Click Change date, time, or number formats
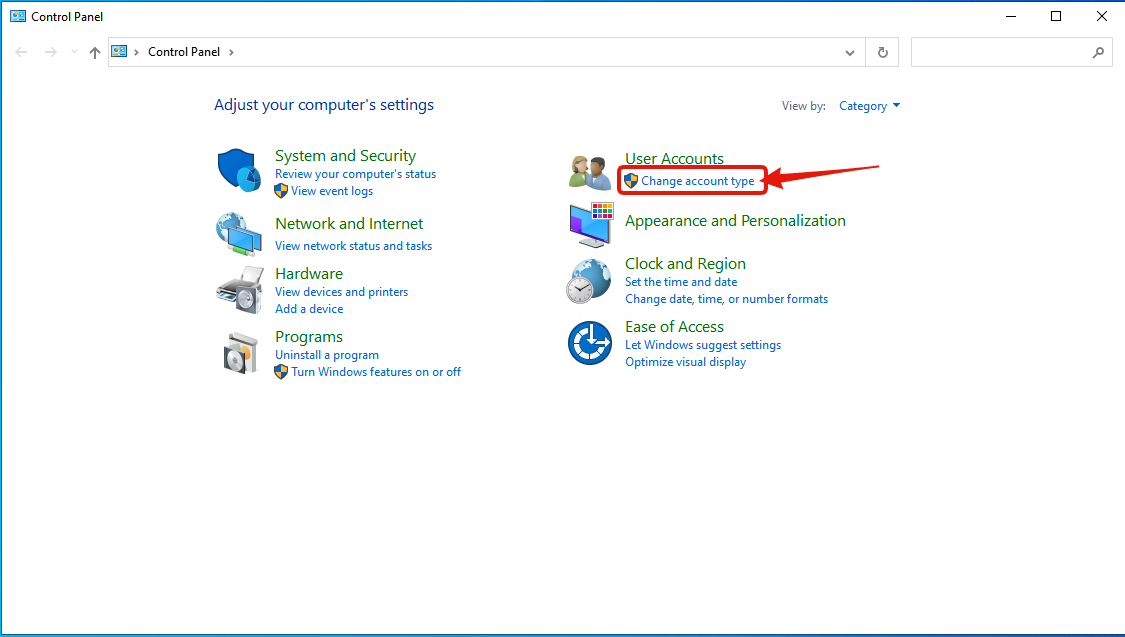Screen dimensions: 1125x637 [x=726, y=299]
